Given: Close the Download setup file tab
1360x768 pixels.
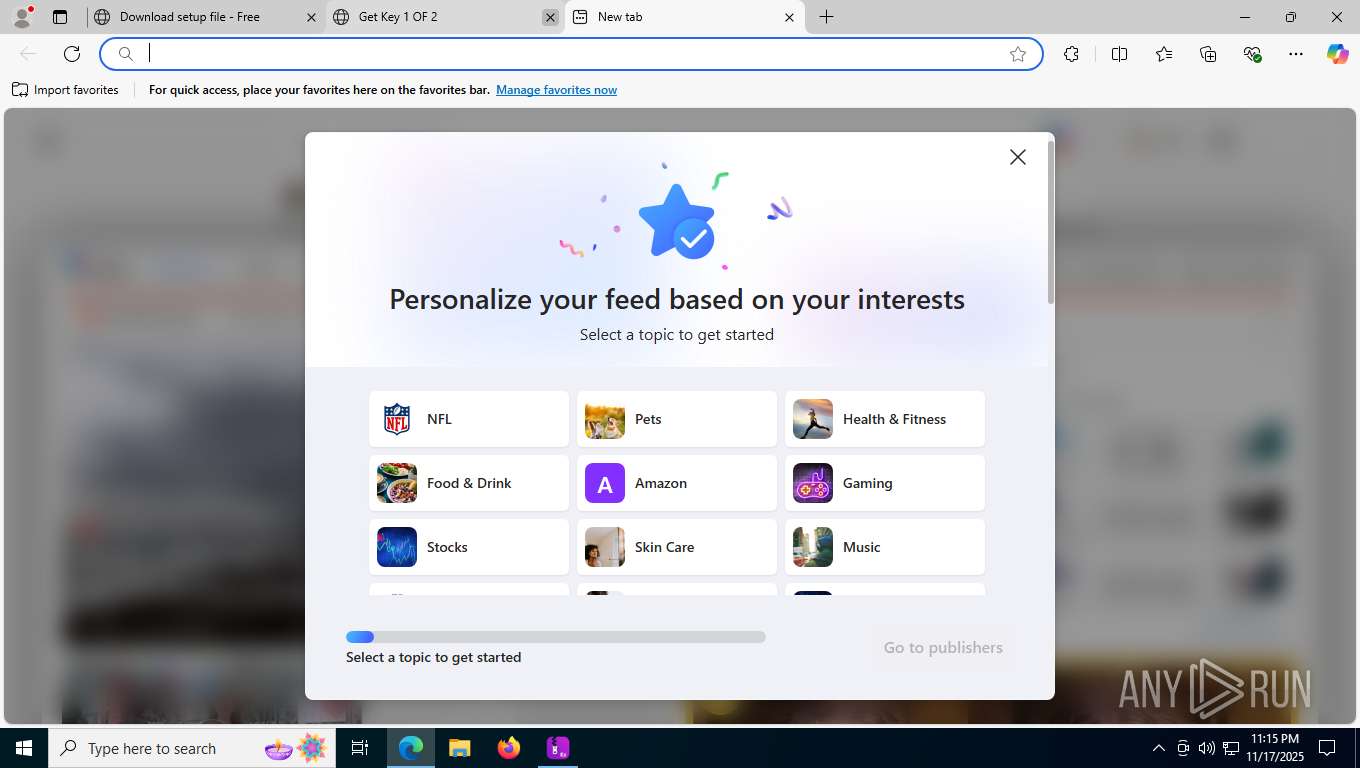Looking at the screenshot, I should (x=311, y=17).
